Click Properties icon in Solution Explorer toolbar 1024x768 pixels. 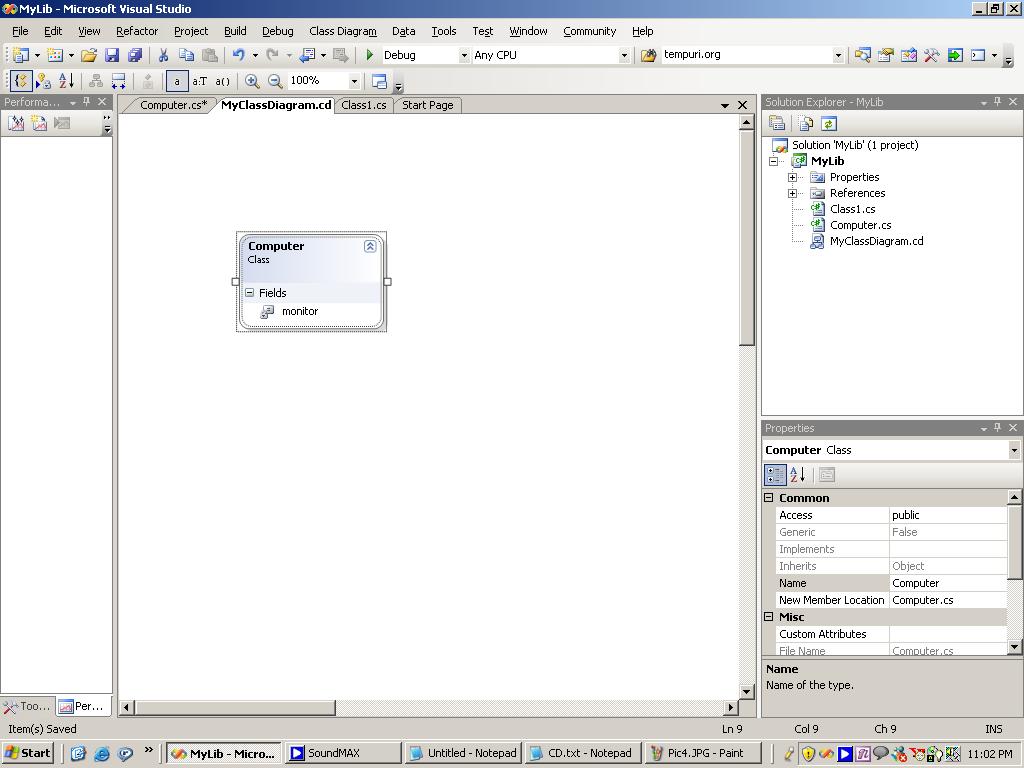coord(776,123)
